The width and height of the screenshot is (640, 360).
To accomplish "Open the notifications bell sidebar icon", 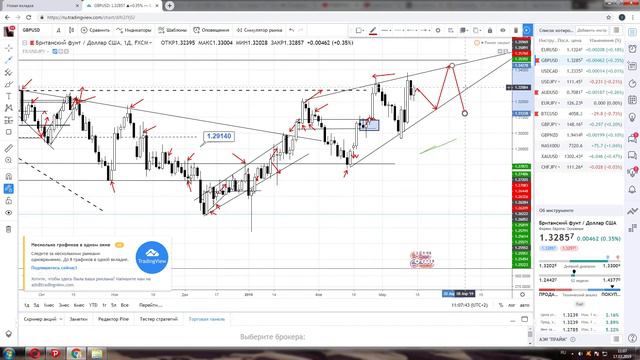I will [632, 189].
